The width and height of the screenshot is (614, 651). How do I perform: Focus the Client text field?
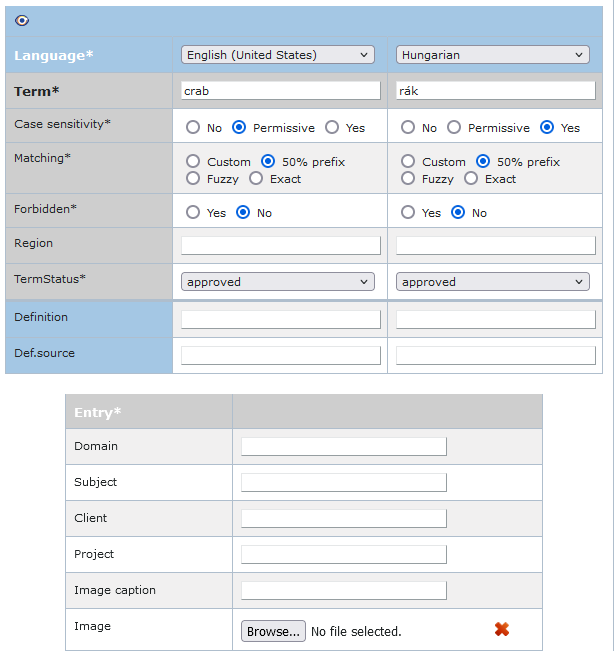(344, 518)
